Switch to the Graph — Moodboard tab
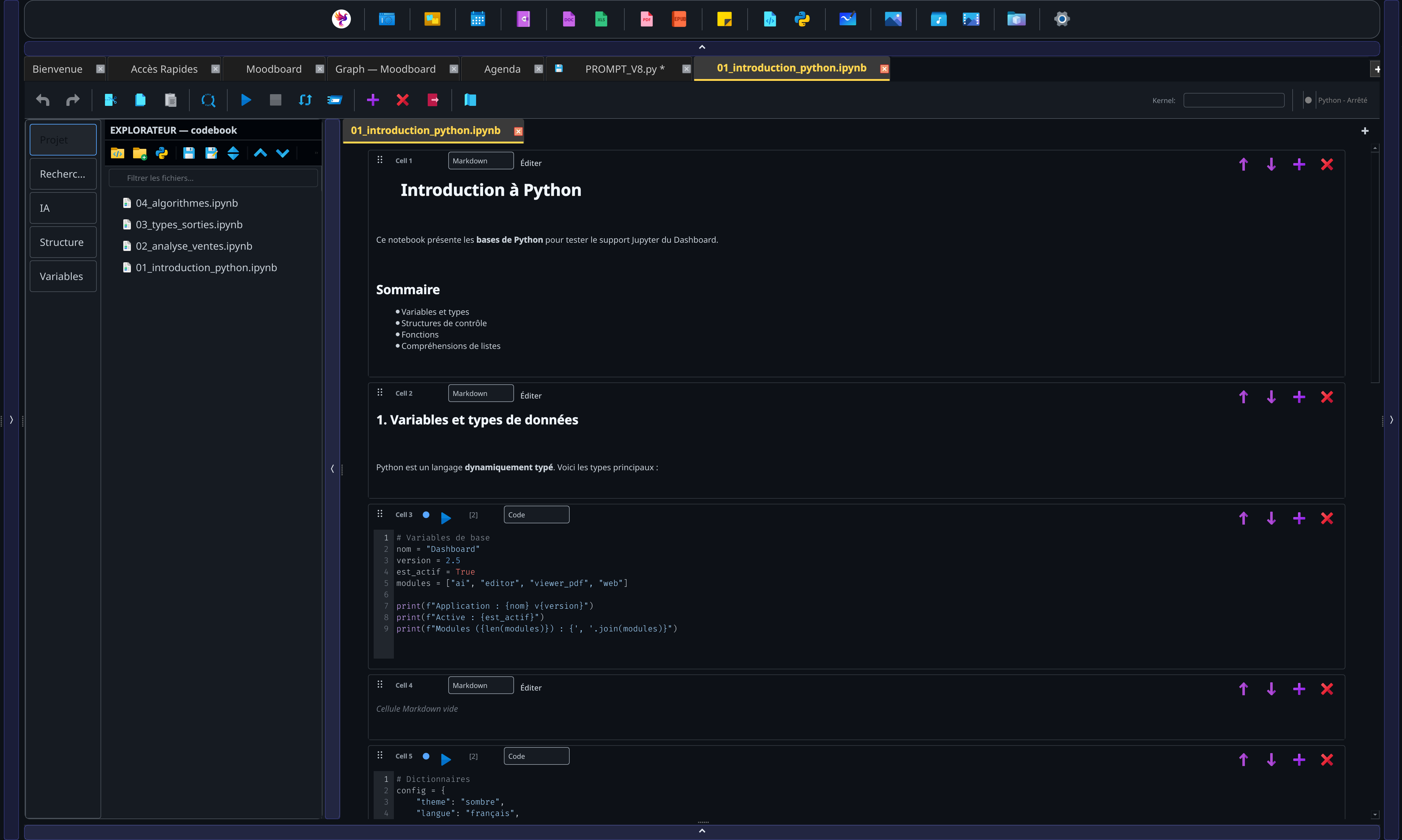Screen dimensions: 1402x840 point(386,69)
